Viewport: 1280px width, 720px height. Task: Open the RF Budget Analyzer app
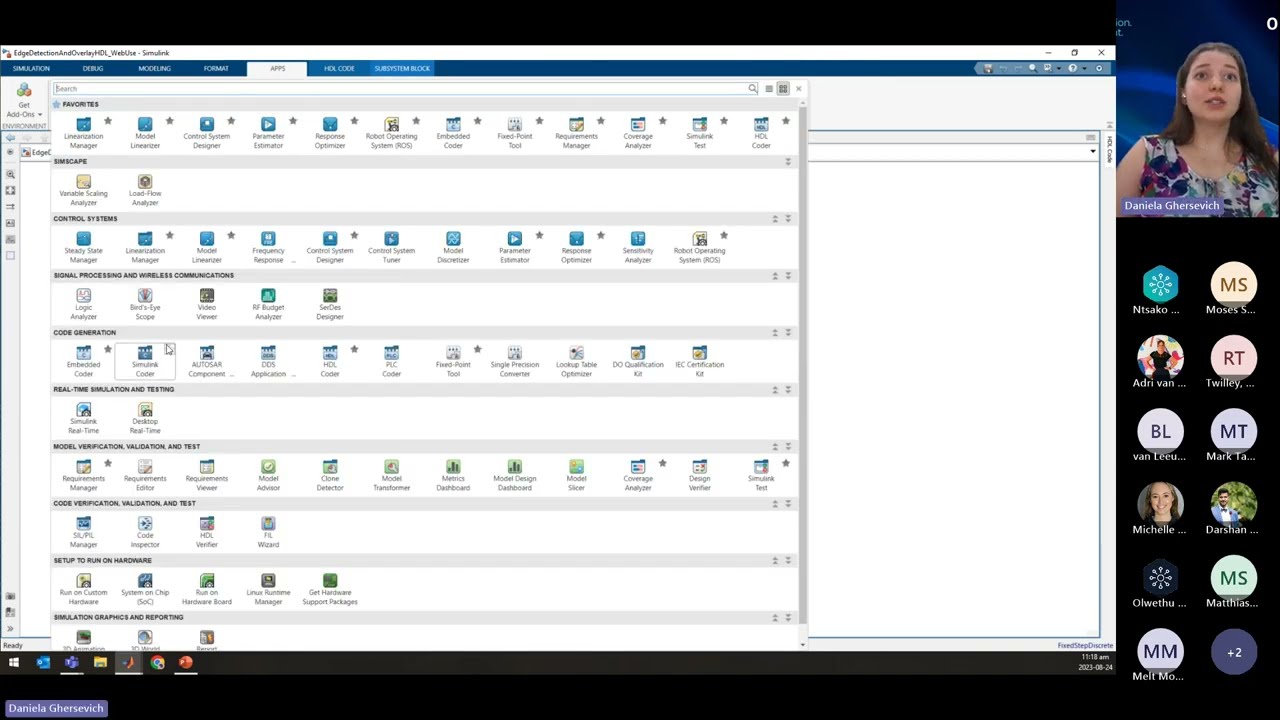tap(268, 304)
